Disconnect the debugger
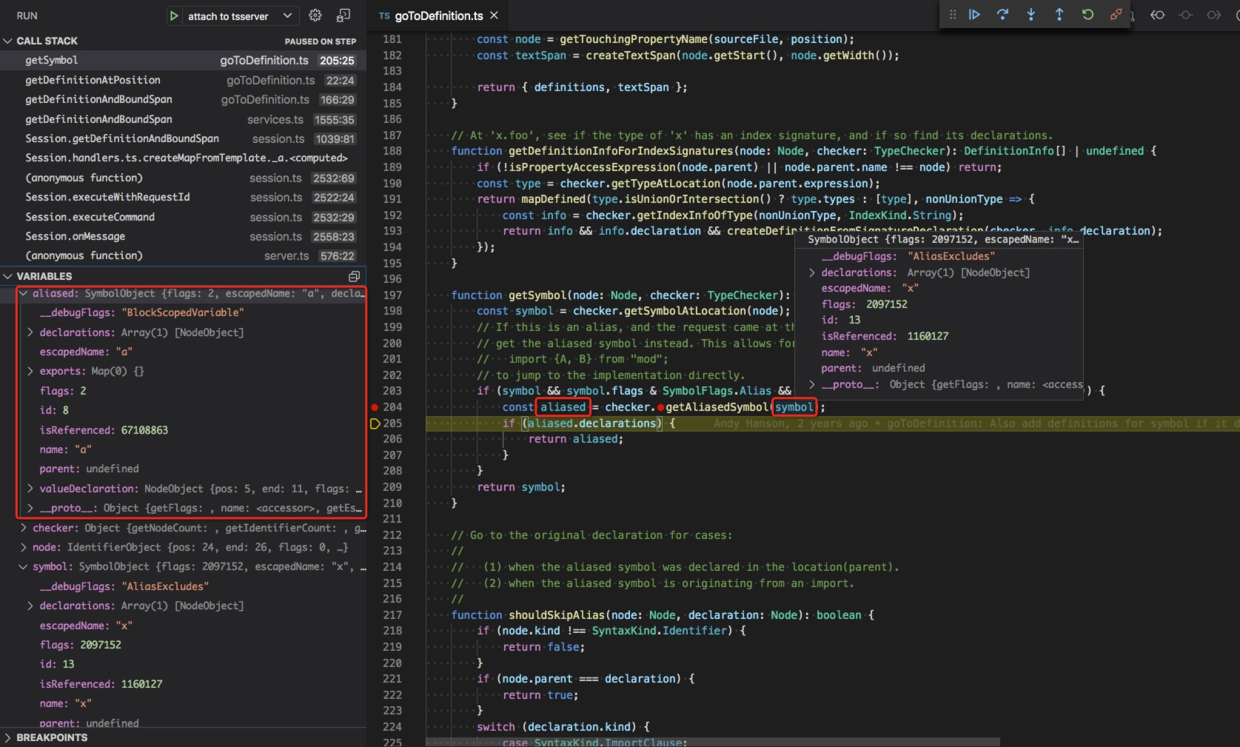The image size is (1240, 747). click(1116, 15)
